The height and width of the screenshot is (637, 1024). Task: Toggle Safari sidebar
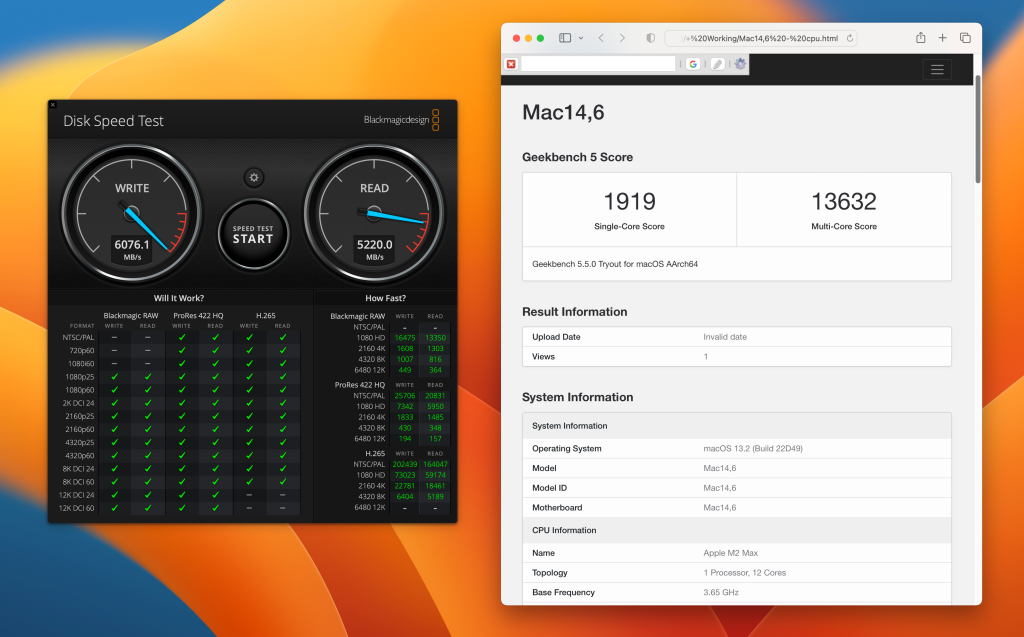click(x=565, y=38)
